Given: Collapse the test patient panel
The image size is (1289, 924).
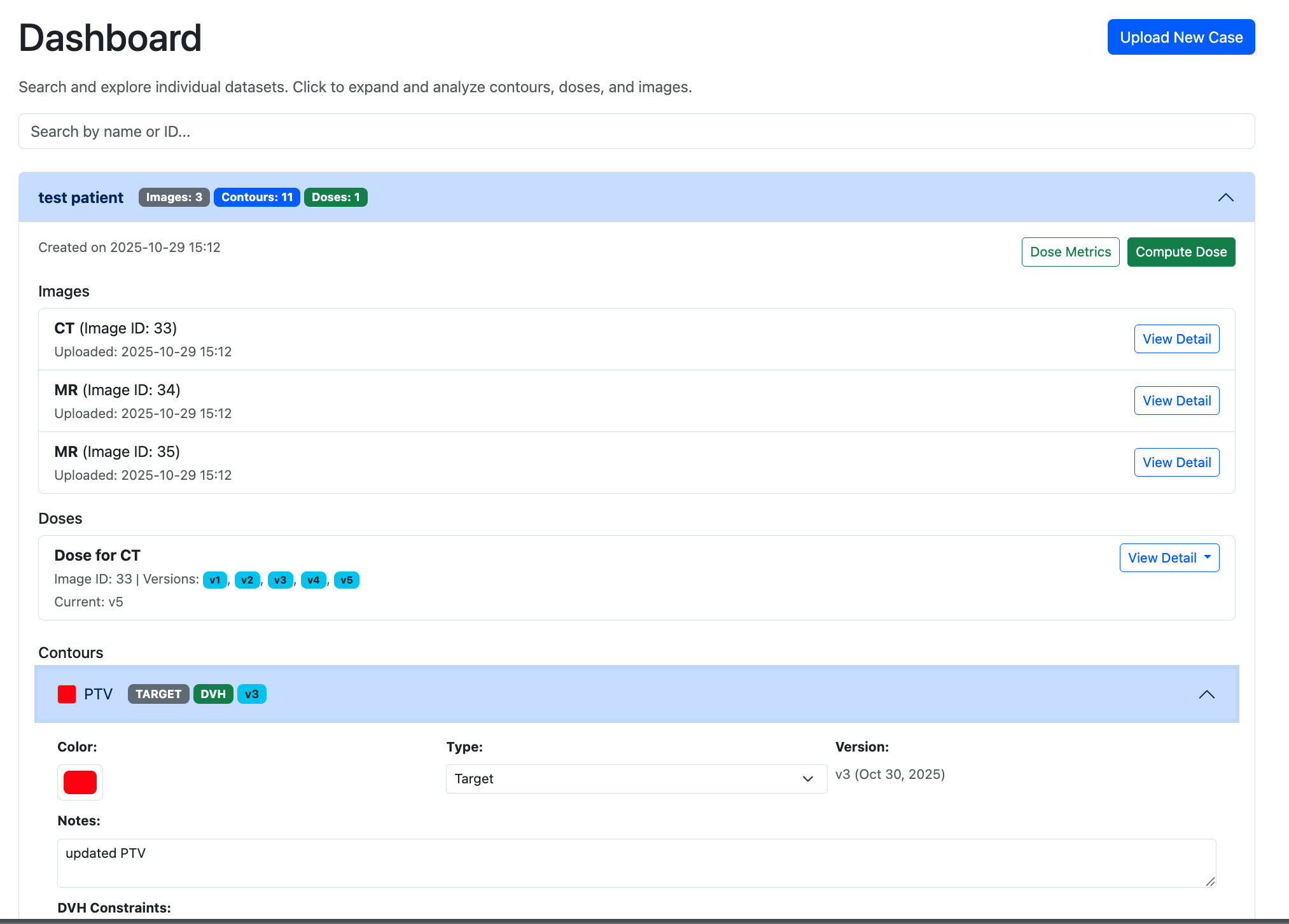Looking at the screenshot, I should pos(1226,197).
